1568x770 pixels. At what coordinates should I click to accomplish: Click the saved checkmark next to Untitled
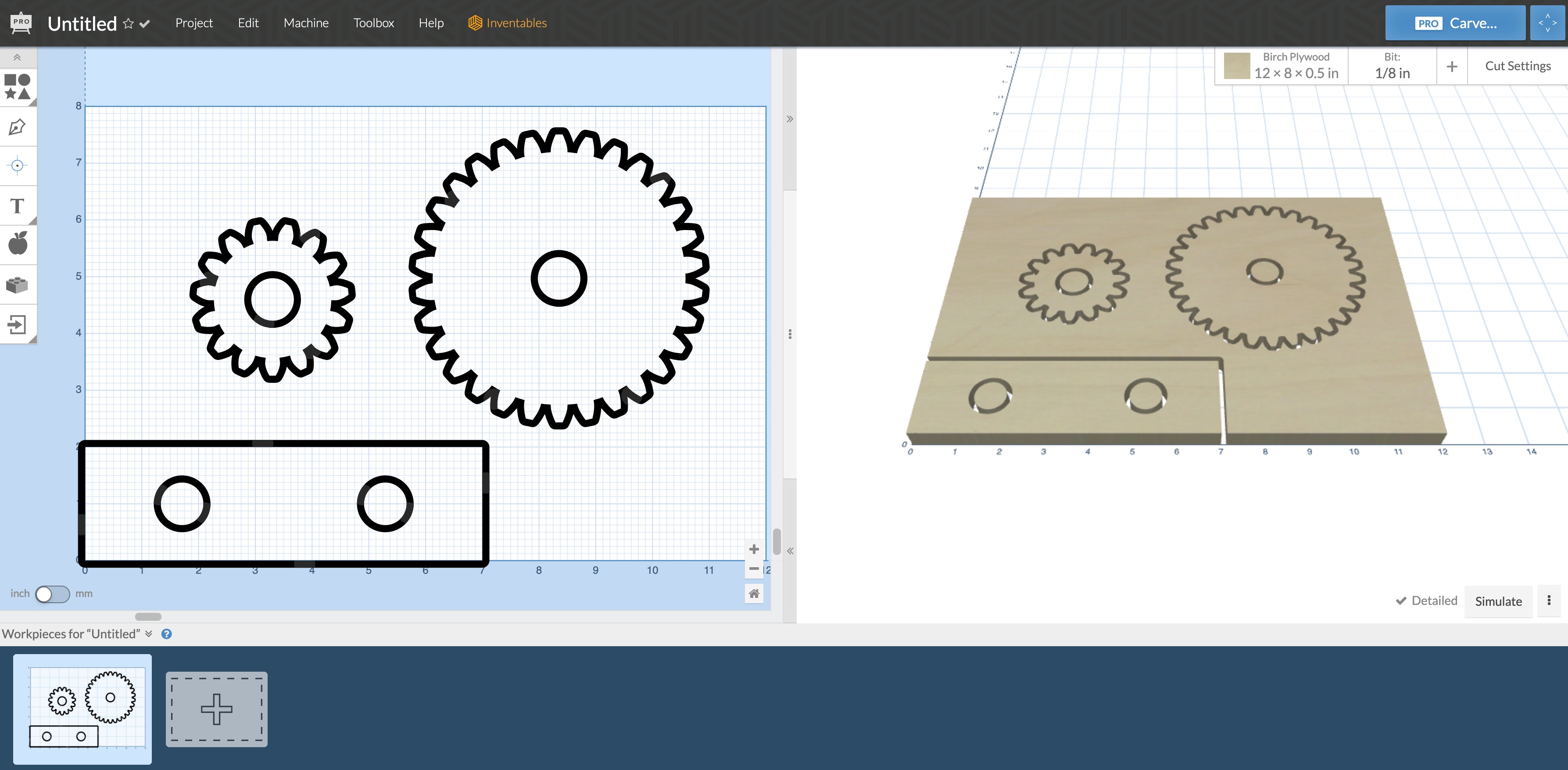pos(145,24)
